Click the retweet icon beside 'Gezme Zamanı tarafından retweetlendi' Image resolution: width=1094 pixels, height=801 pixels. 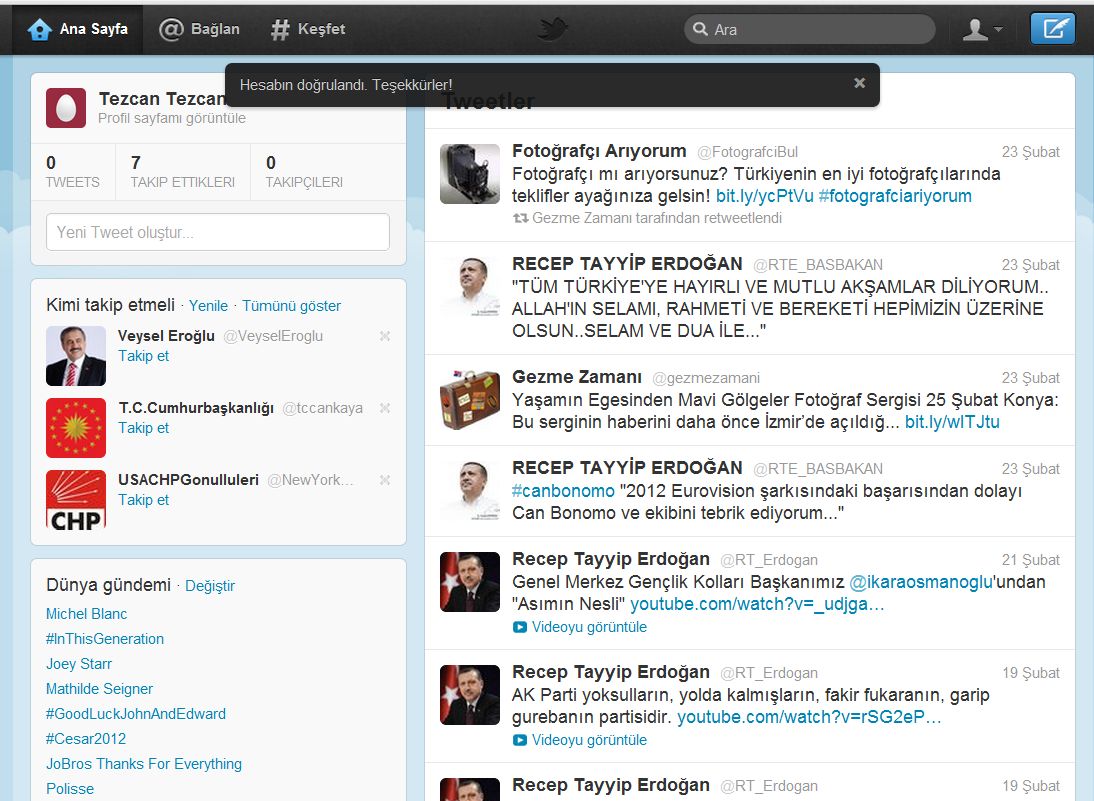click(520, 218)
